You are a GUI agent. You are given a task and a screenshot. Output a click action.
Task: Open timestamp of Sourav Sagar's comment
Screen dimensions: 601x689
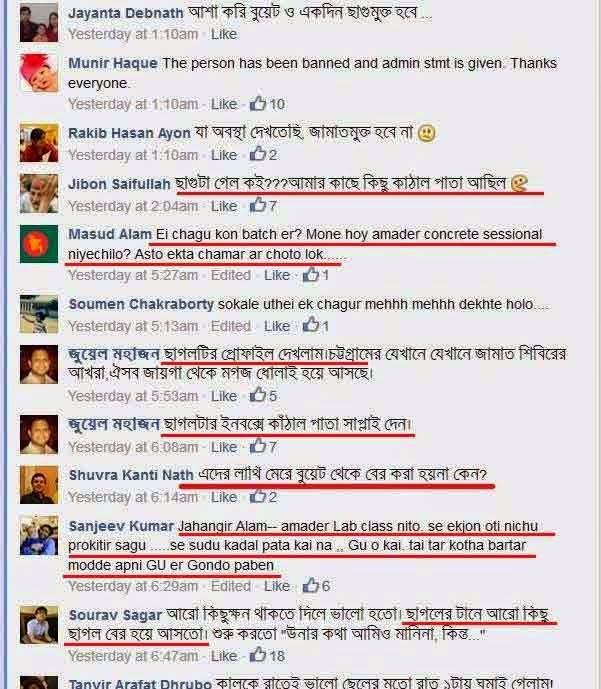pos(133,656)
